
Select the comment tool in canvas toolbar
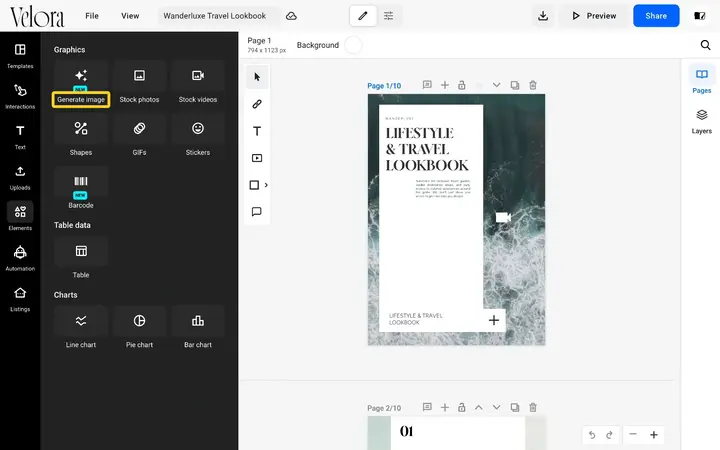(257, 212)
